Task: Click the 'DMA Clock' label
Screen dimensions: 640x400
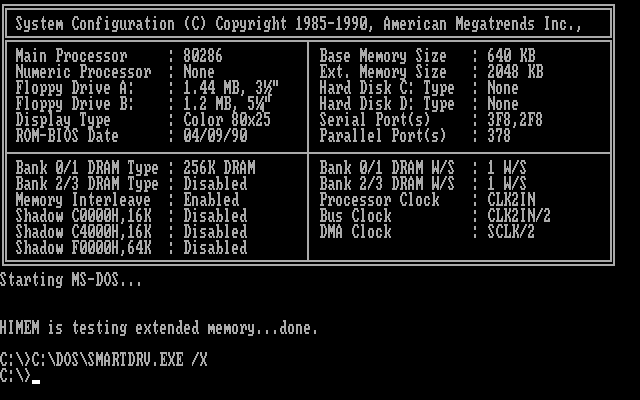Action: click(355, 231)
